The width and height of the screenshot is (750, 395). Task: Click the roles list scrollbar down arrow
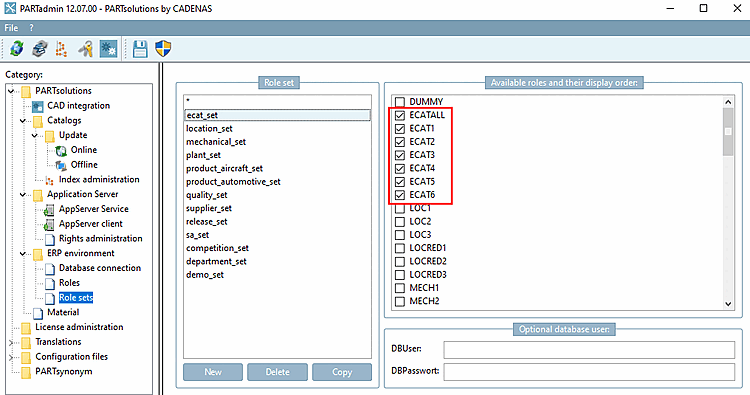click(x=728, y=304)
